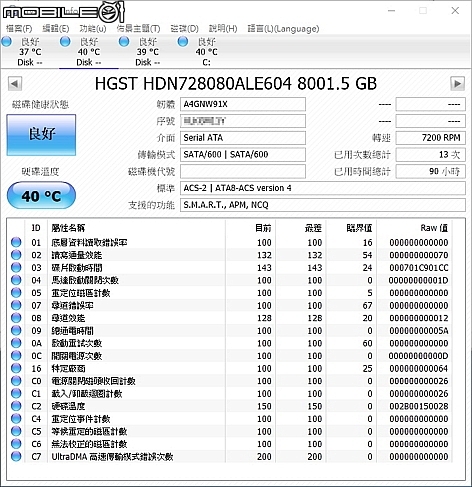Image resolution: width=472 pixels, height=487 pixels.
Task: Click the ID column header
Action: (x=36, y=228)
